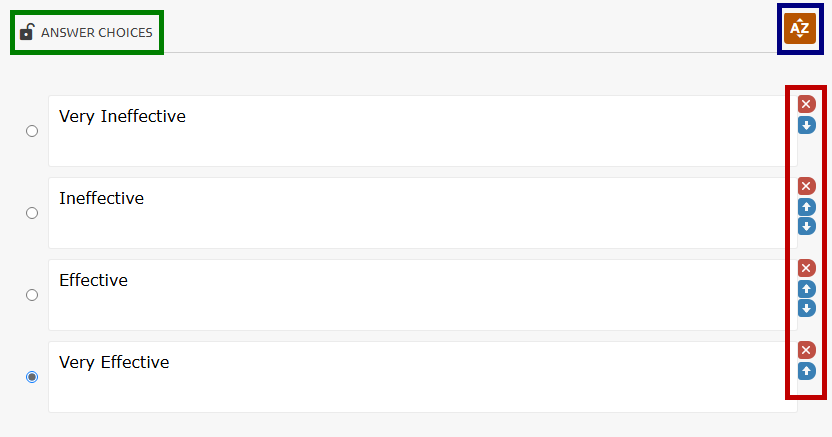Edit the 'Very Effective' answer text field
832x437 pixels.
pos(420,377)
